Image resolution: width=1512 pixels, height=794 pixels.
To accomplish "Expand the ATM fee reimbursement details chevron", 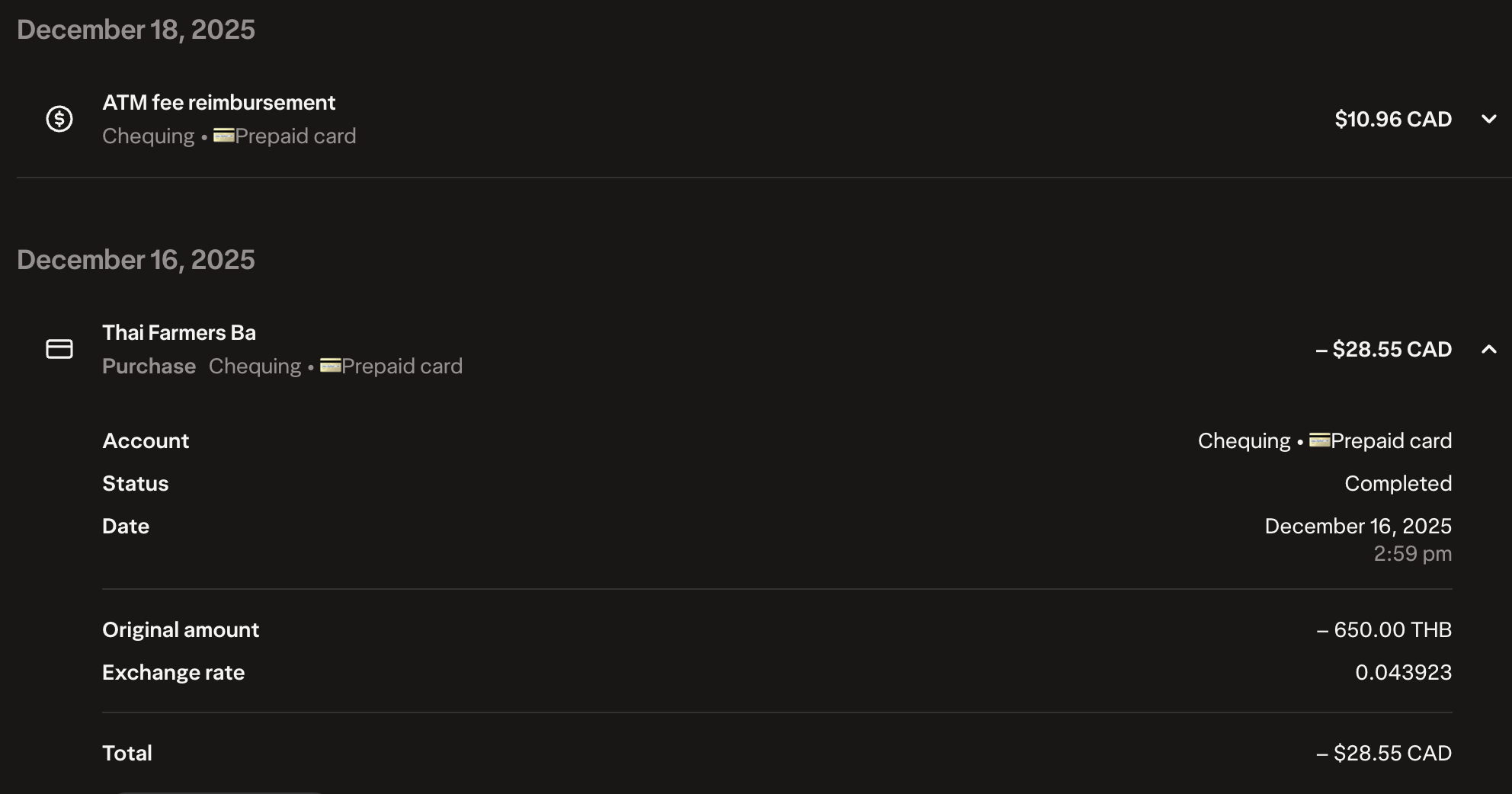I will [1488, 119].
